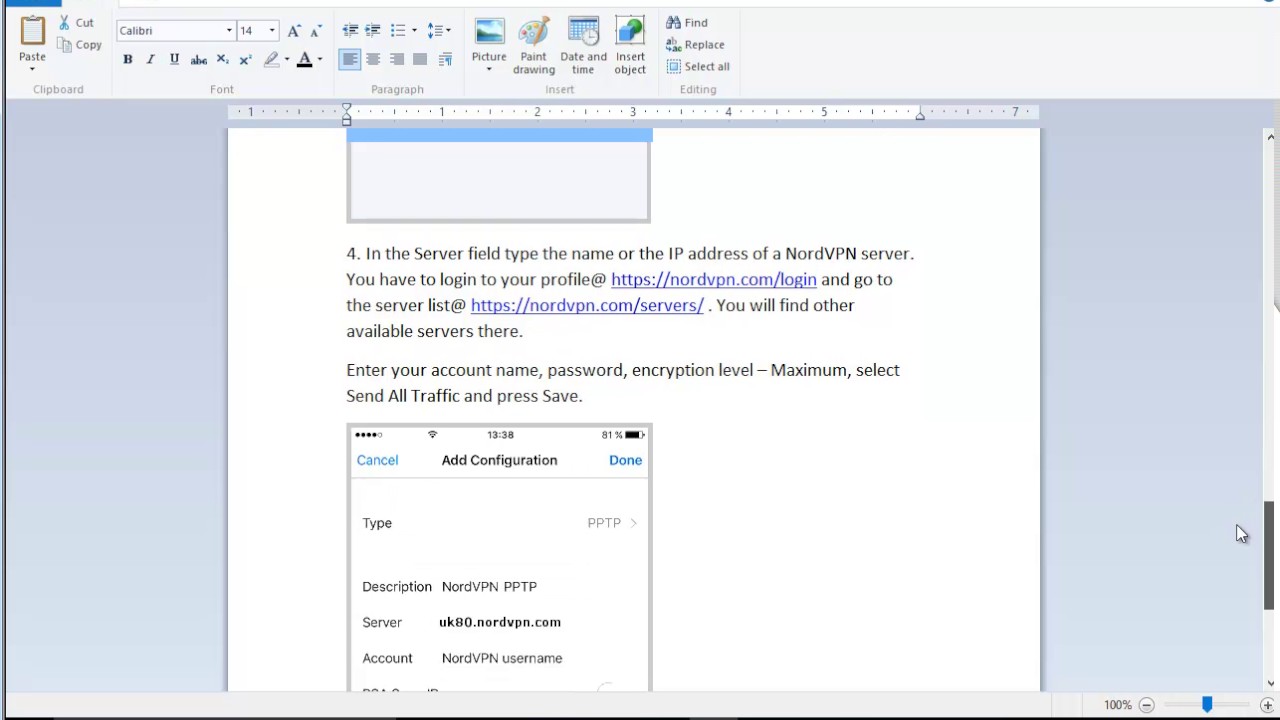Open the highlight color dropdown arrow
The width and height of the screenshot is (1280, 720).
(x=287, y=60)
